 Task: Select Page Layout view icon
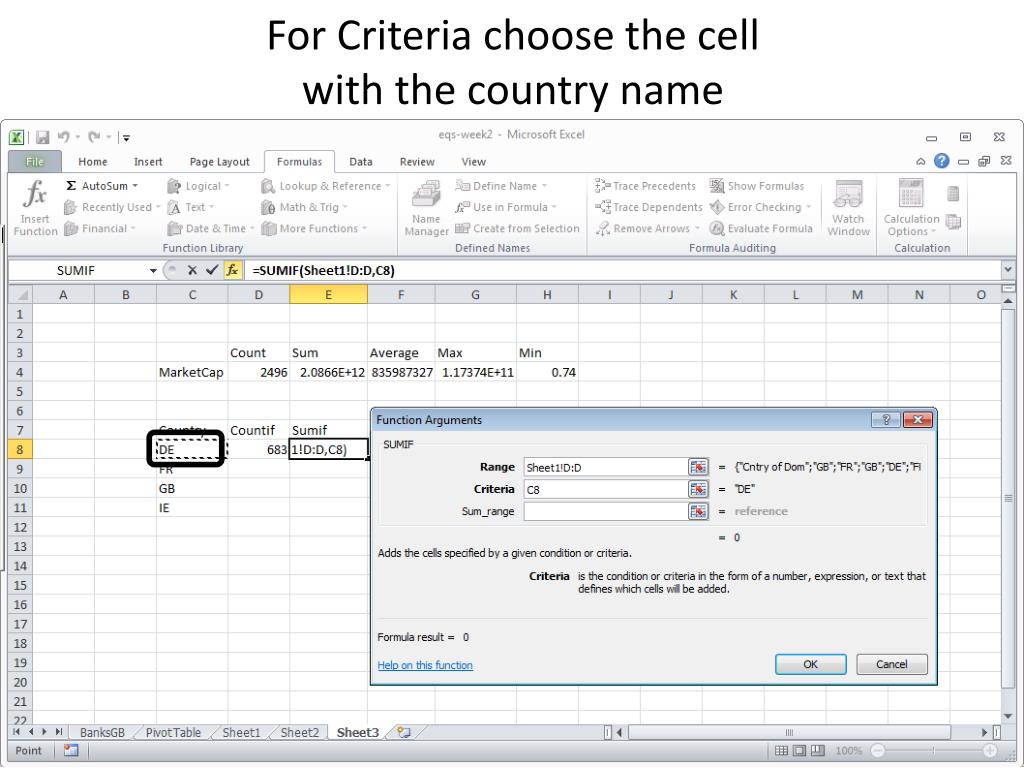pos(799,751)
